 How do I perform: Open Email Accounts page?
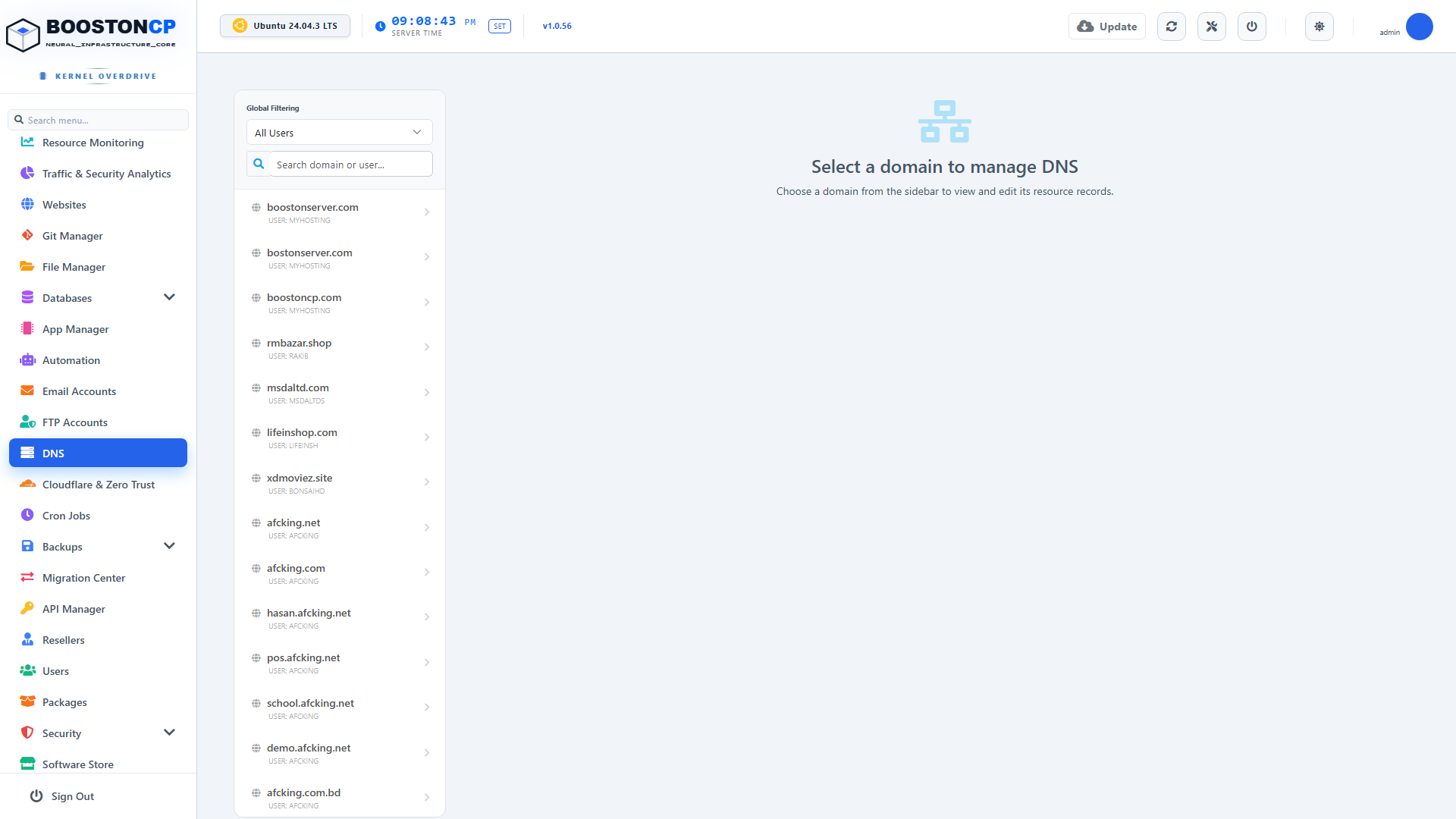pyautogui.click(x=99, y=391)
